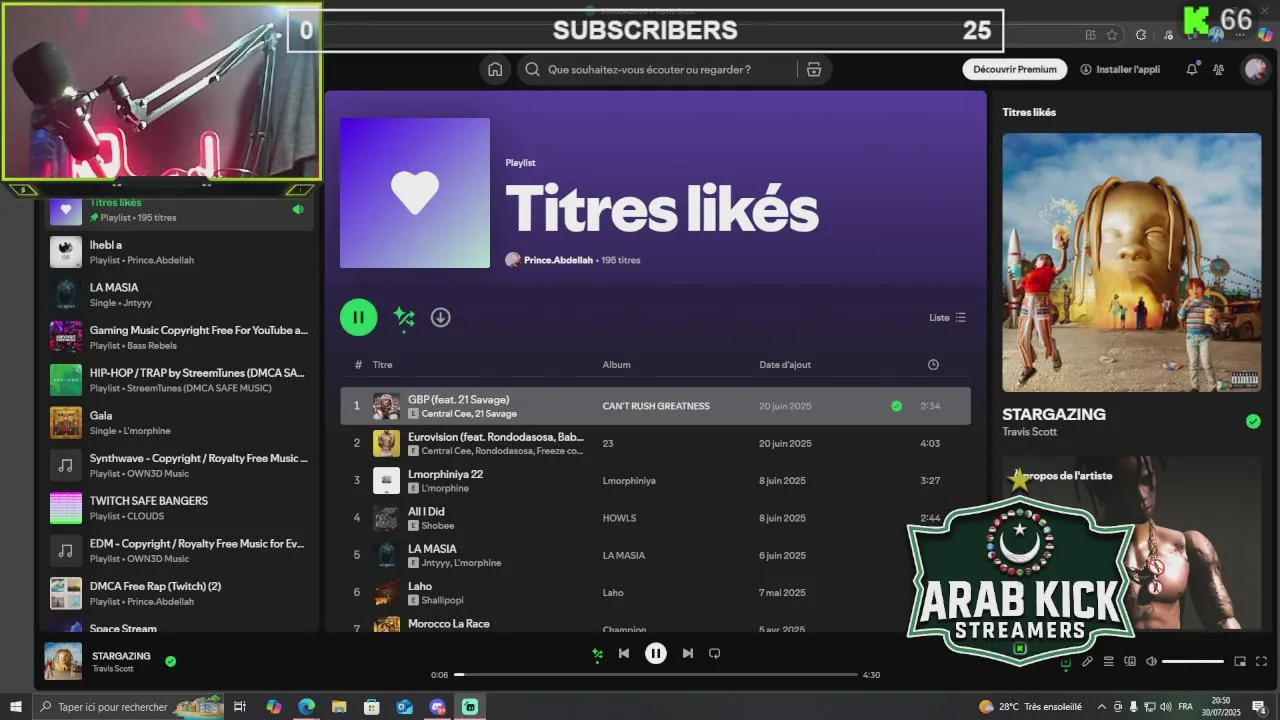Click Découvrir Premium button
The image size is (1280, 720).
pos(1015,69)
